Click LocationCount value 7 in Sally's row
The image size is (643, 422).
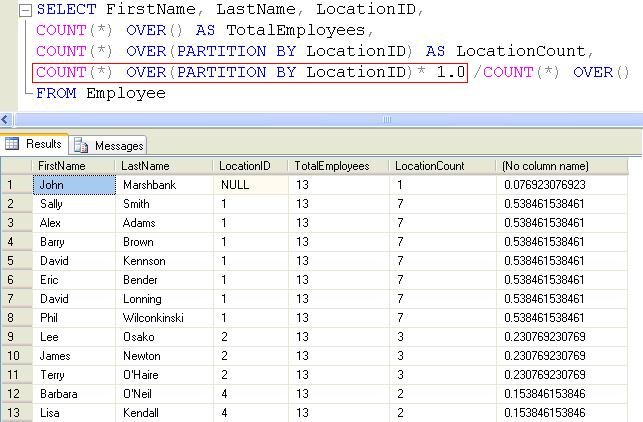point(443,204)
